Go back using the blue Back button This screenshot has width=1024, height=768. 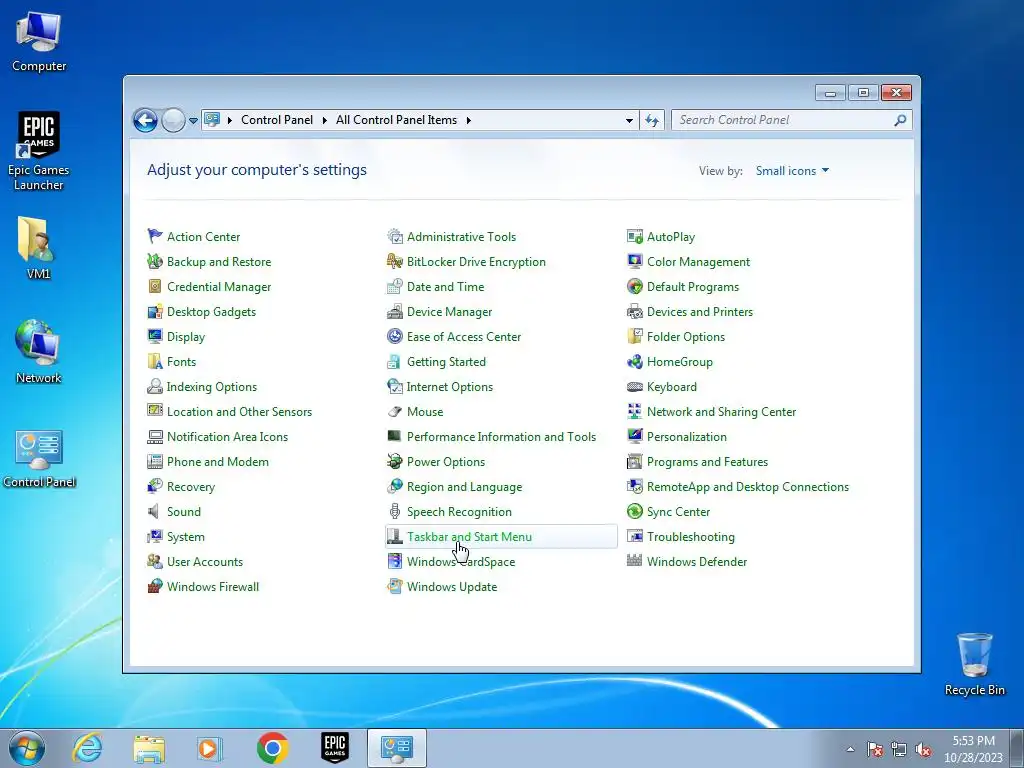click(145, 120)
